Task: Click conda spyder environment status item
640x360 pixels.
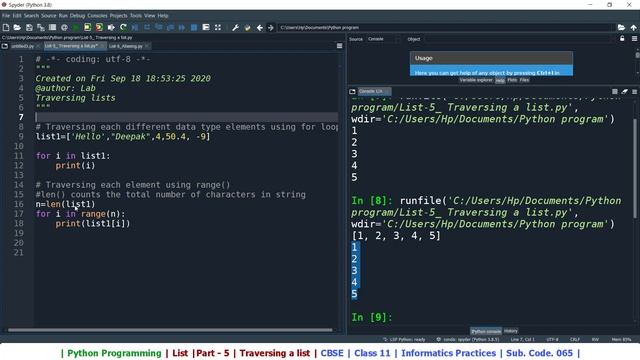Action: click(468, 339)
